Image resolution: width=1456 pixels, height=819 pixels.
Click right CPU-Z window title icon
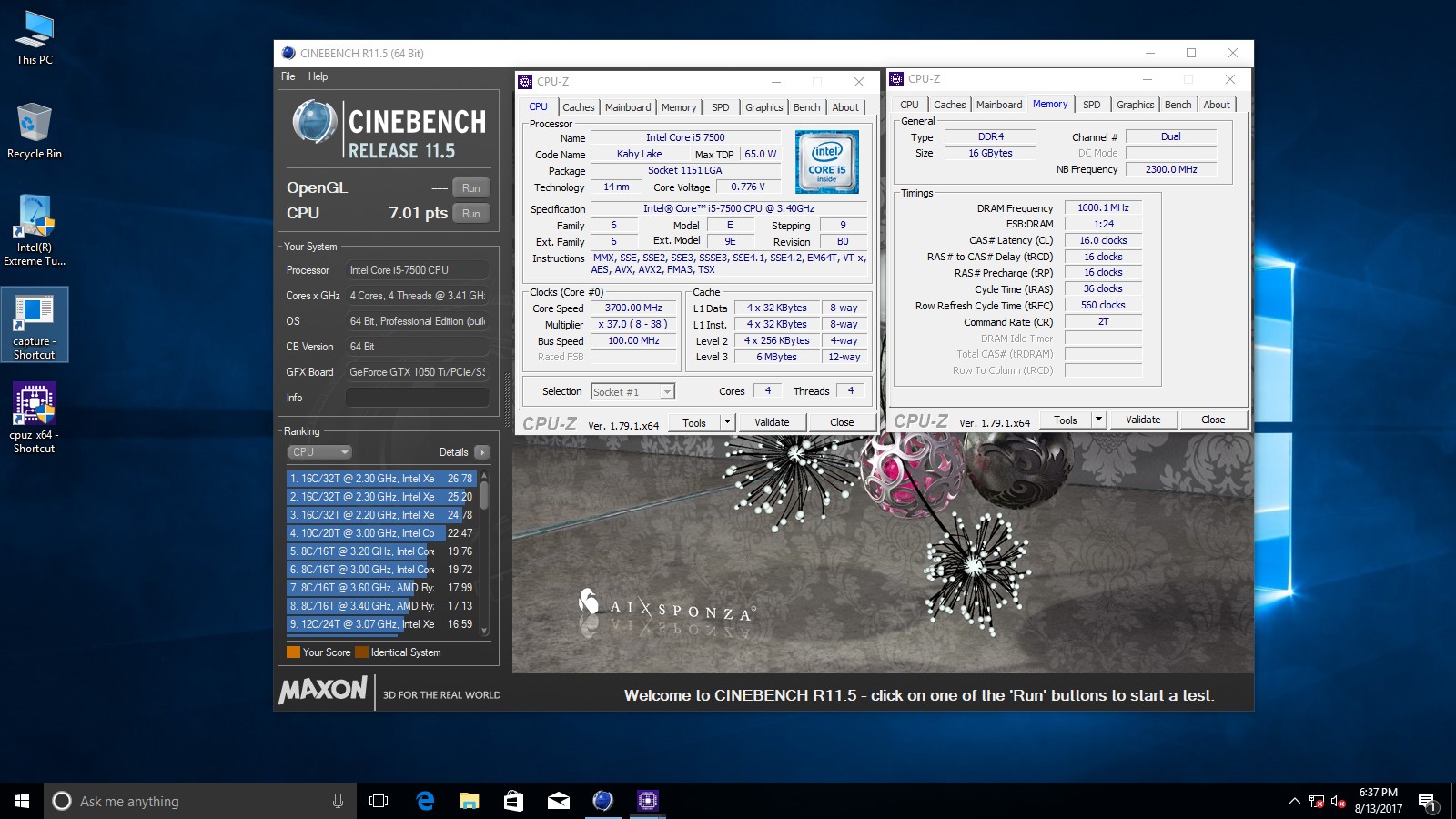pyautogui.click(x=896, y=79)
